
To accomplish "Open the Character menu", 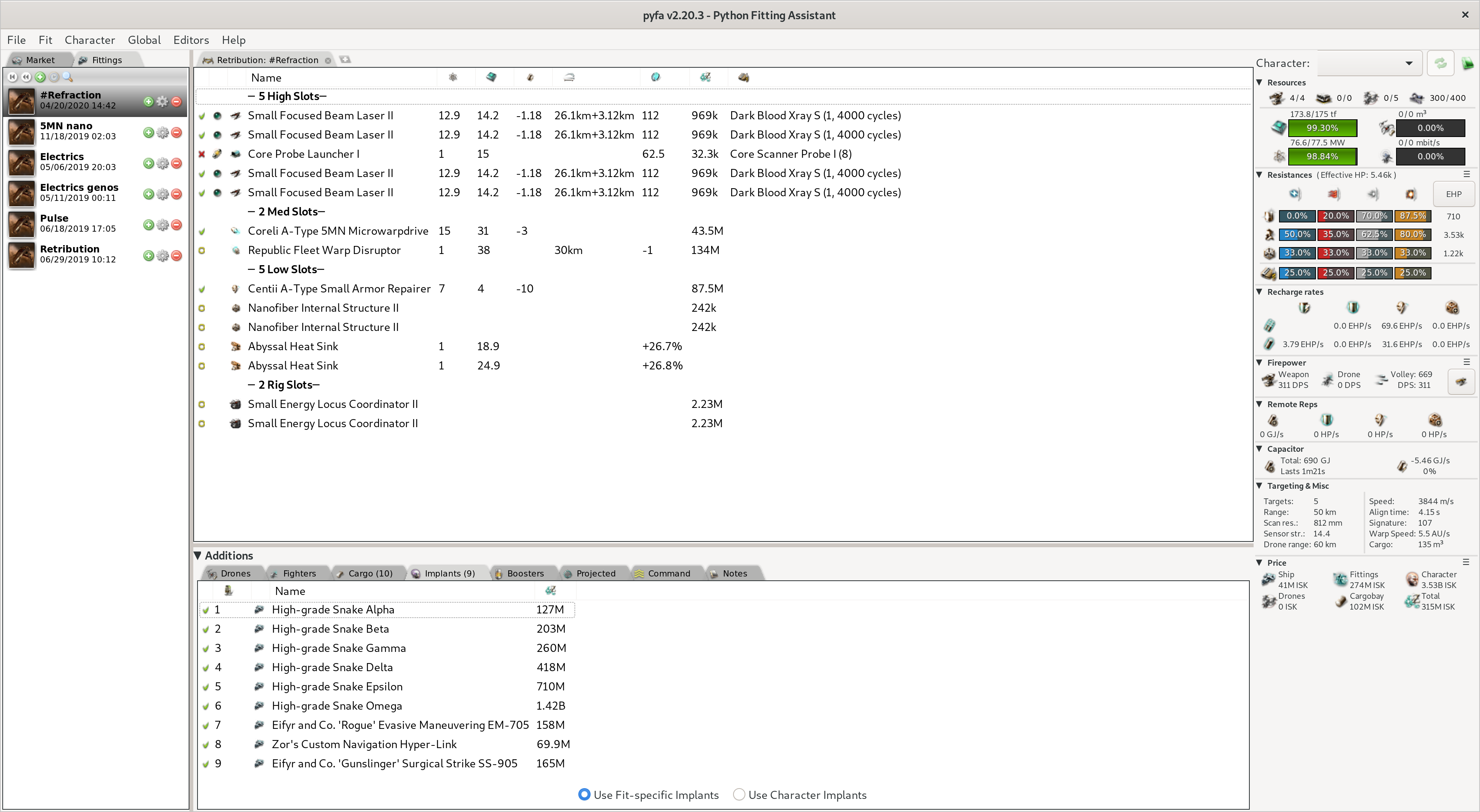I will click(90, 40).
